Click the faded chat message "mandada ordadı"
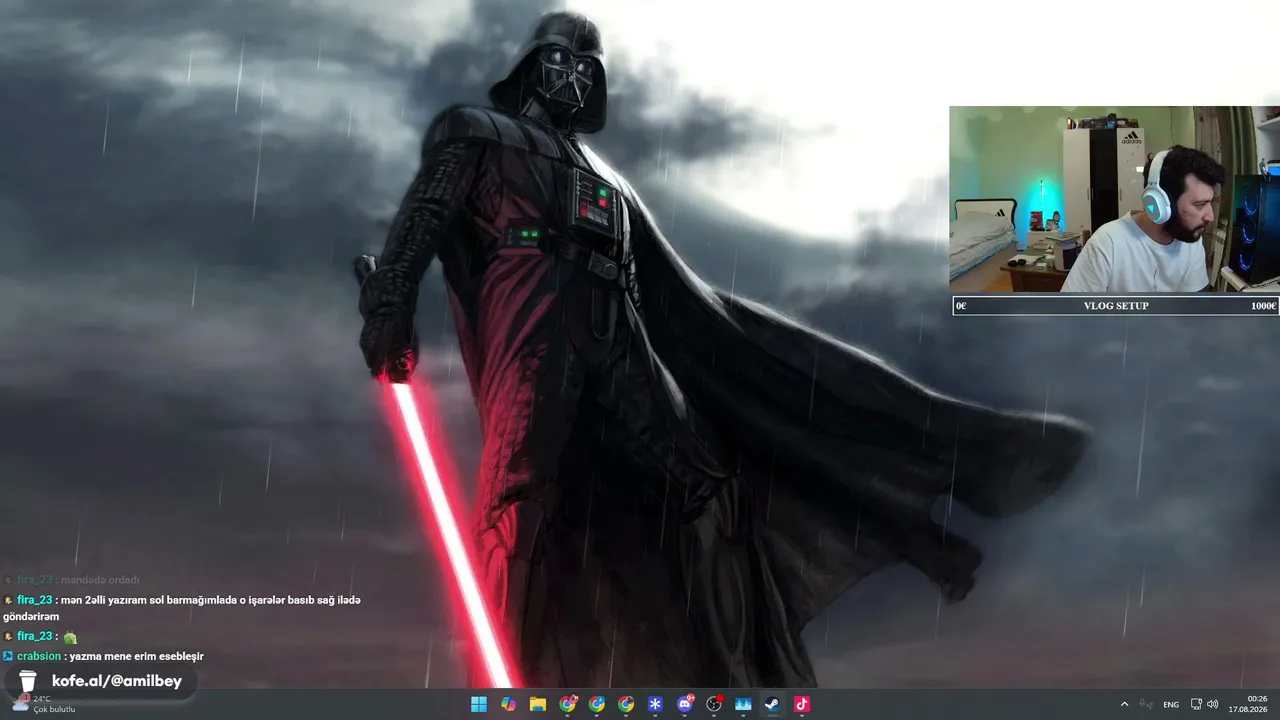The height and width of the screenshot is (720, 1280). pos(100,580)
